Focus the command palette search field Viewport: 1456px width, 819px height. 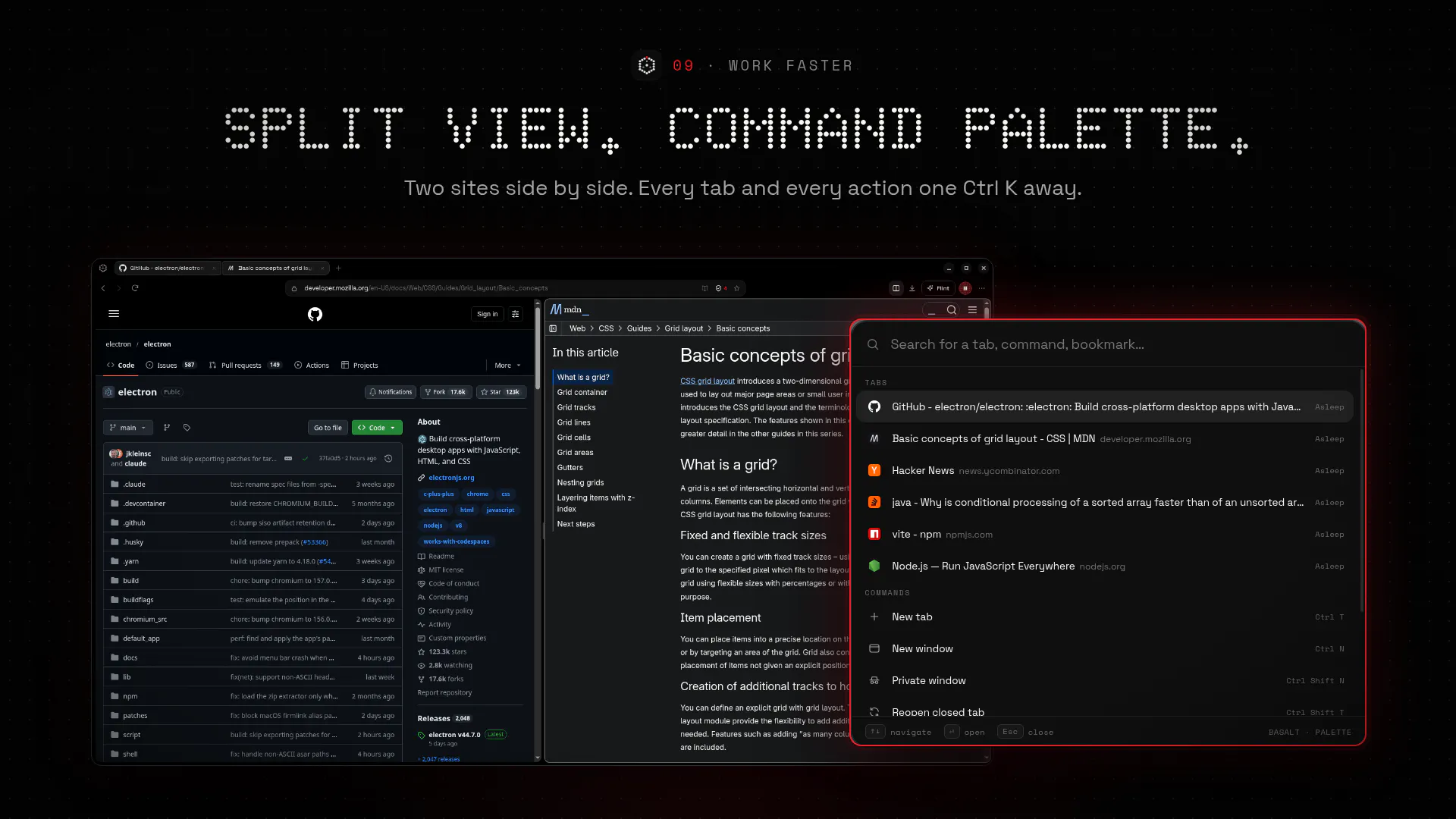pyautogui.click(x=1107, y=344)
